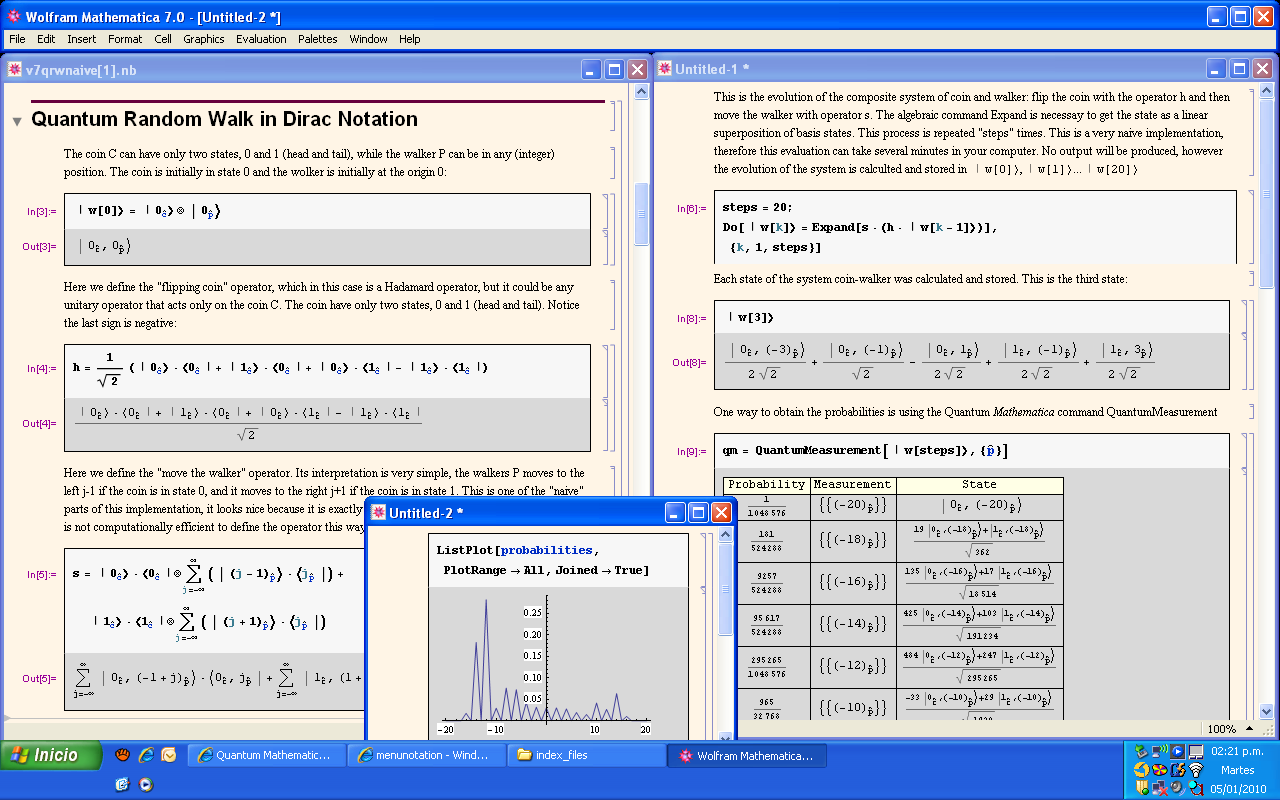Open the Help menu
Screen dimensions: 1280x800
(410, 39)
